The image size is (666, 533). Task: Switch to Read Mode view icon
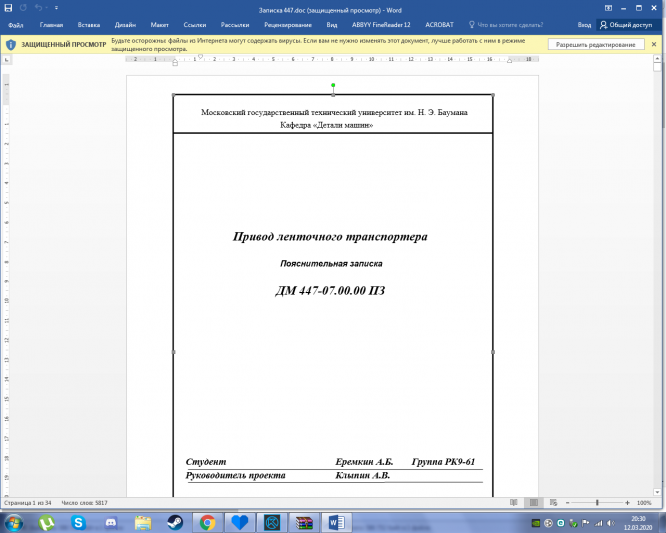coord(514,503)
